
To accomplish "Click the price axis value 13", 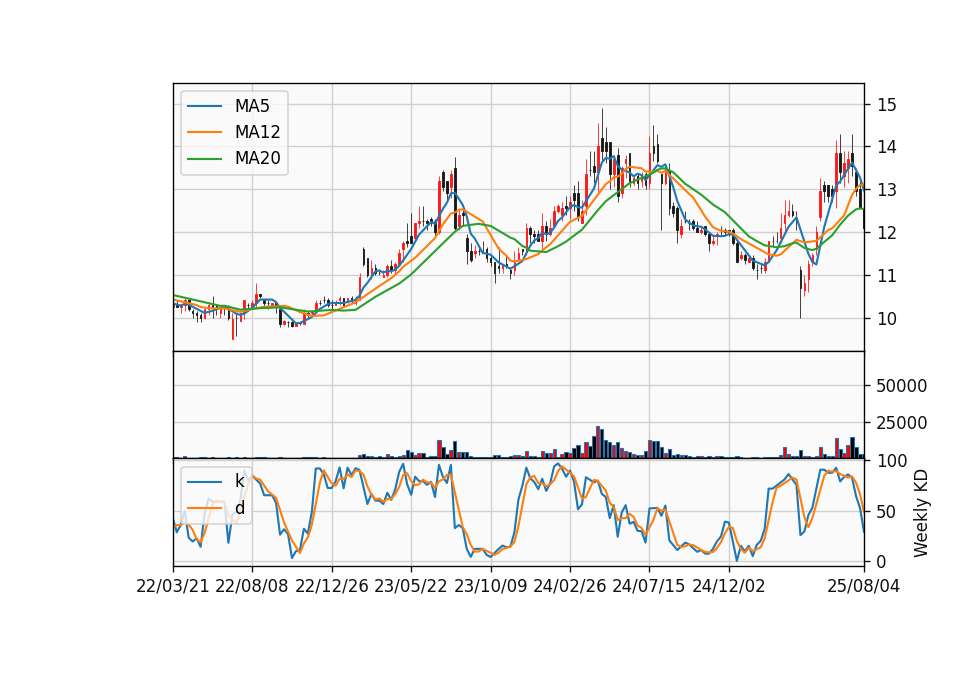I will [x=887, y=190].
